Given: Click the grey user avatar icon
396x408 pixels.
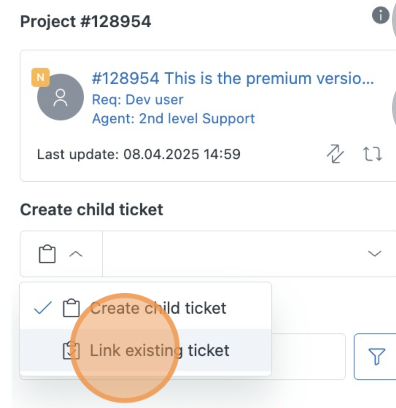Looking at the screenshot, I should pos(60,97).
